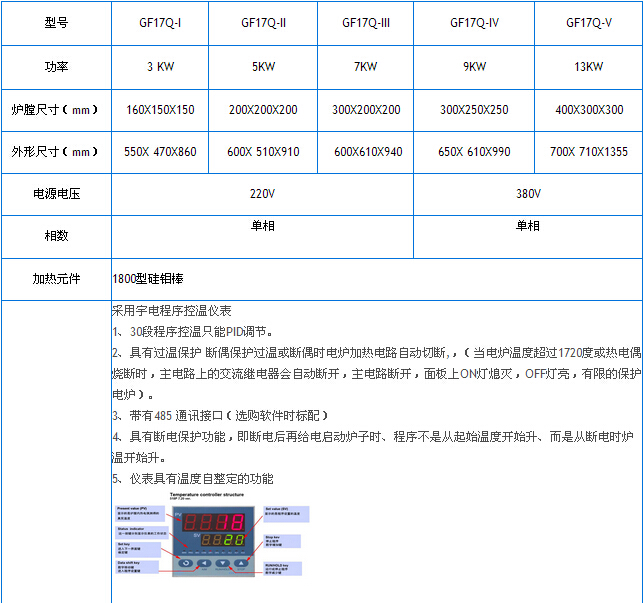Click the circular Set key on controller image

[186, 563]
